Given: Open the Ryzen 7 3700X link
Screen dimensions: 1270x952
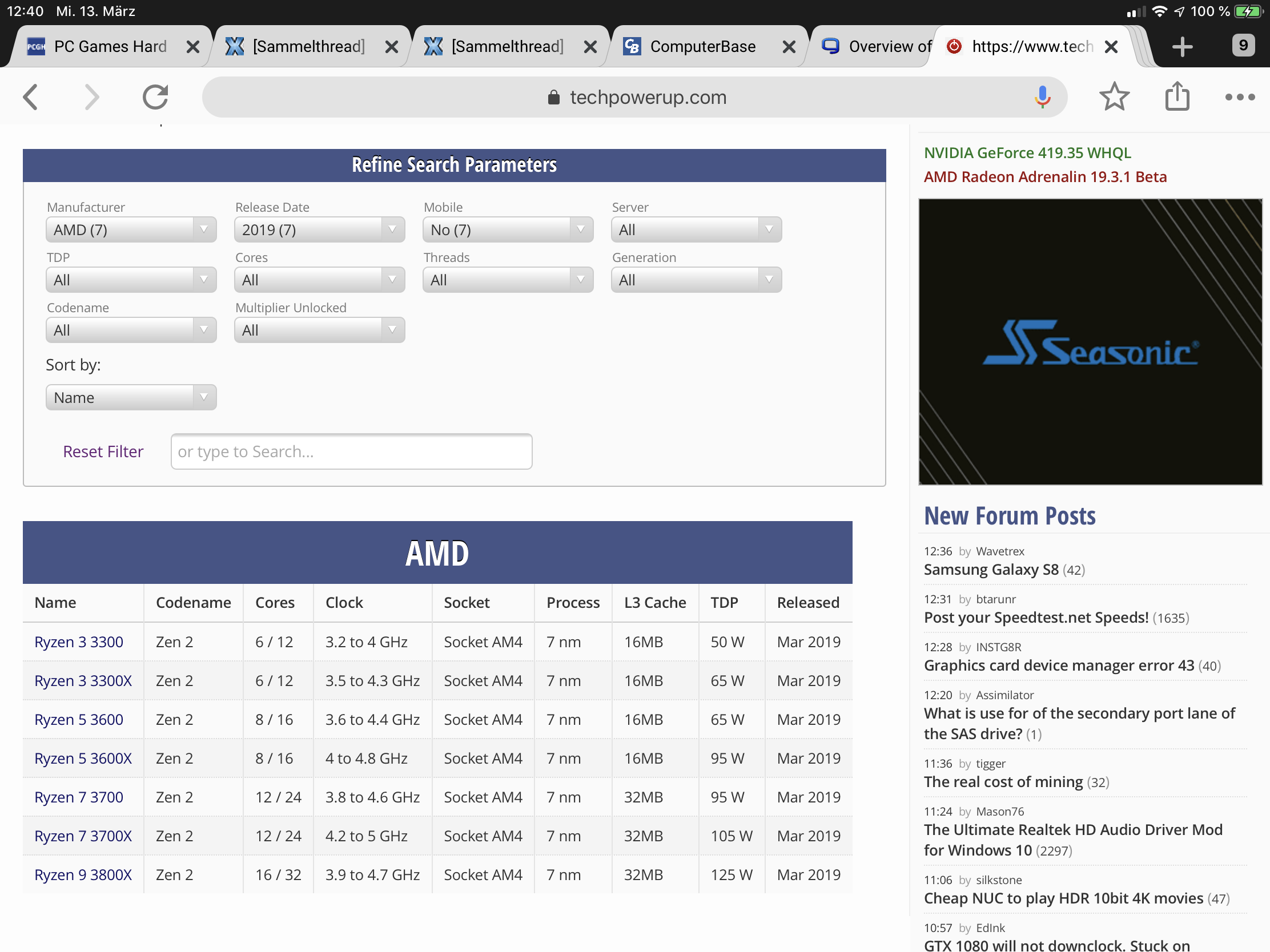Looking at the screenshot, I should 83,836.
